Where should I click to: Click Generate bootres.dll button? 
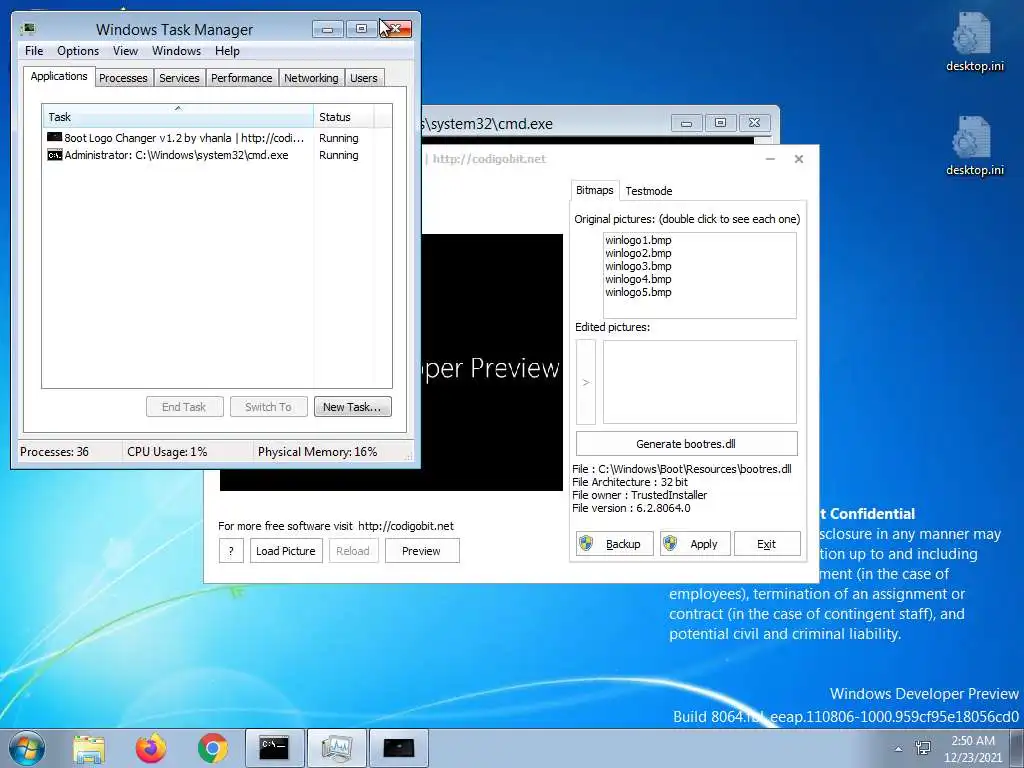[686, 443]
